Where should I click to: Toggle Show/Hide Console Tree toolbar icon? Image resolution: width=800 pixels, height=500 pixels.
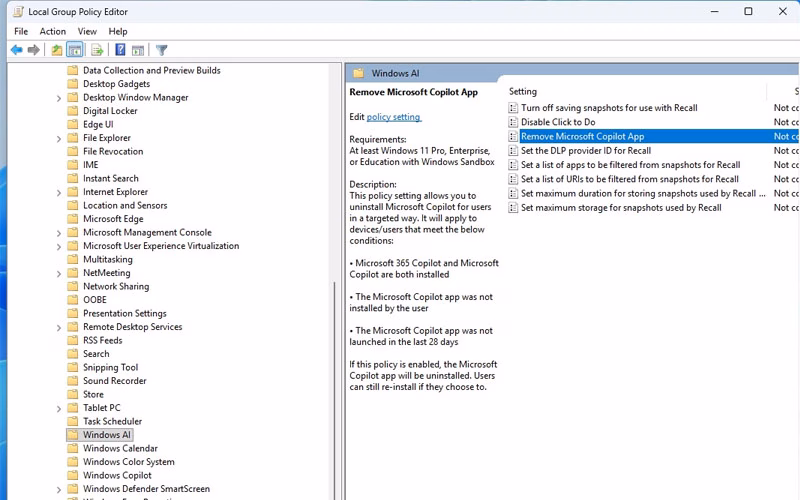click(x=74, y=50)
